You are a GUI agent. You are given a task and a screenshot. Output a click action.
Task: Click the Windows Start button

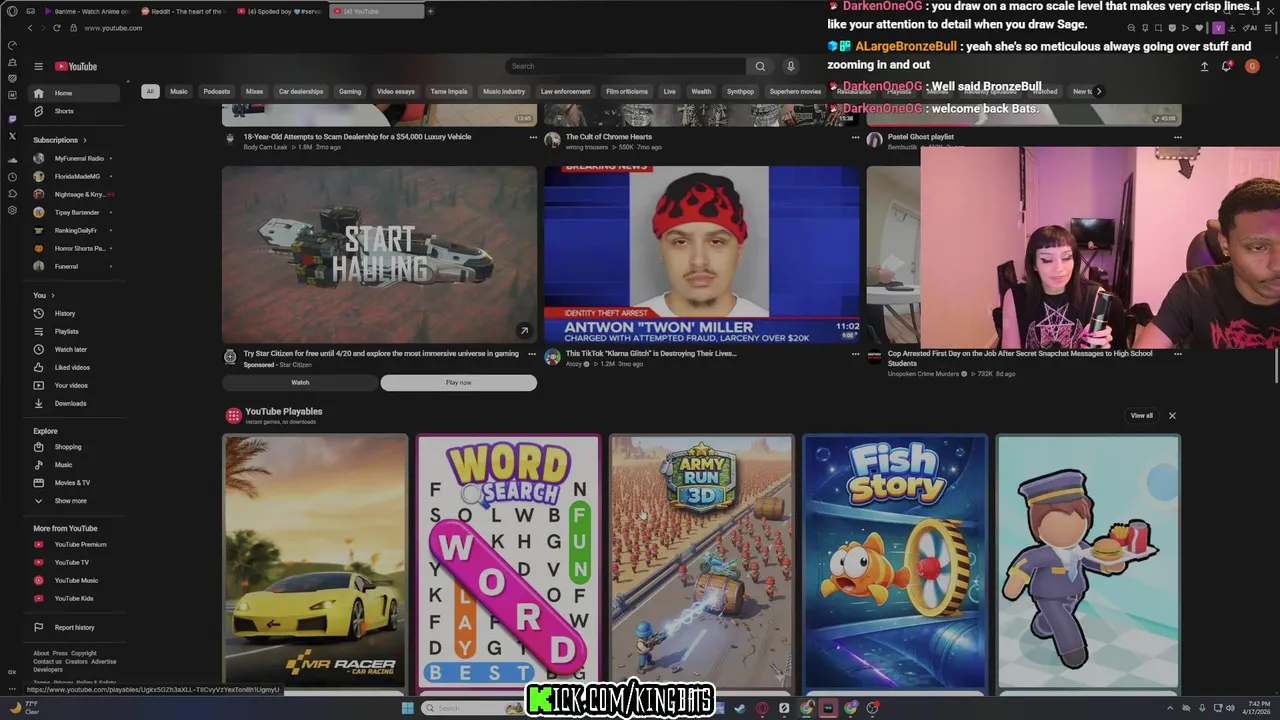coord(407,708)
